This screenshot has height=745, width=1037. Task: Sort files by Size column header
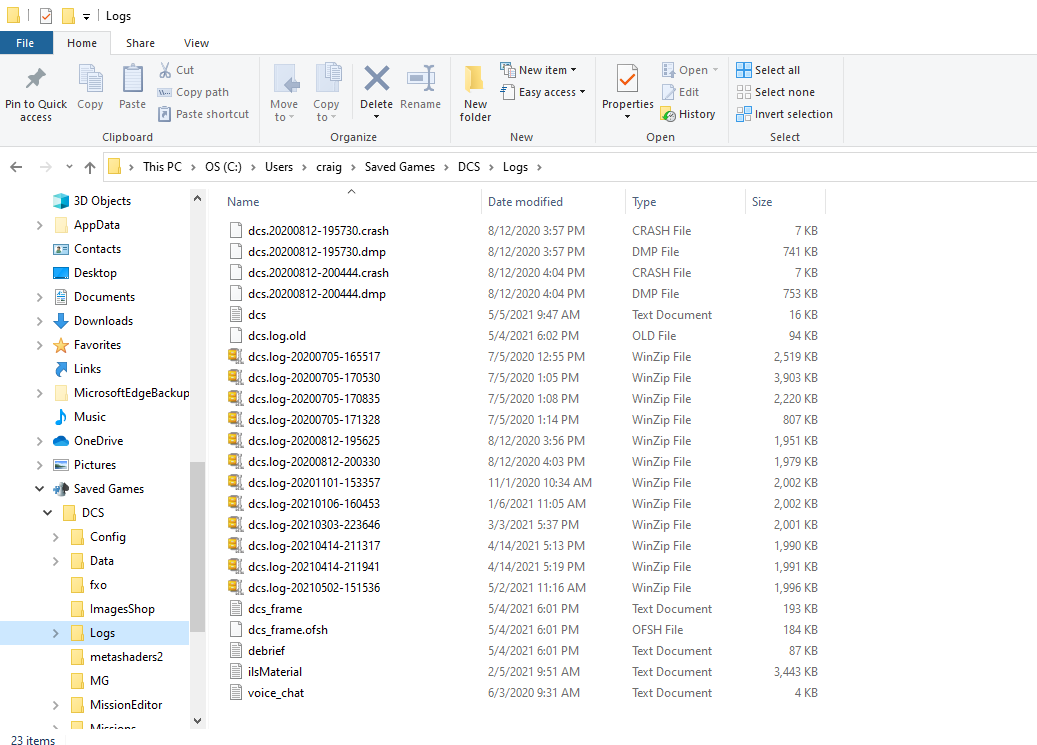[x=786, y=202]
